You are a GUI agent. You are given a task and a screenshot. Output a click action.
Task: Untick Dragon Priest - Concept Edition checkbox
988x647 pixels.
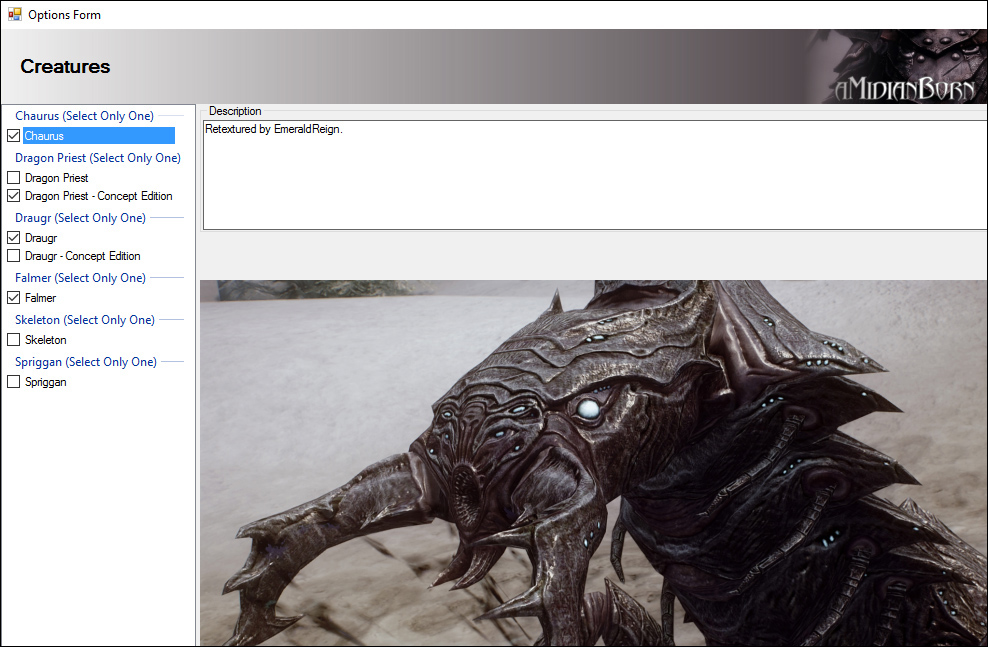pyautogui.click(x=13, y=196)
